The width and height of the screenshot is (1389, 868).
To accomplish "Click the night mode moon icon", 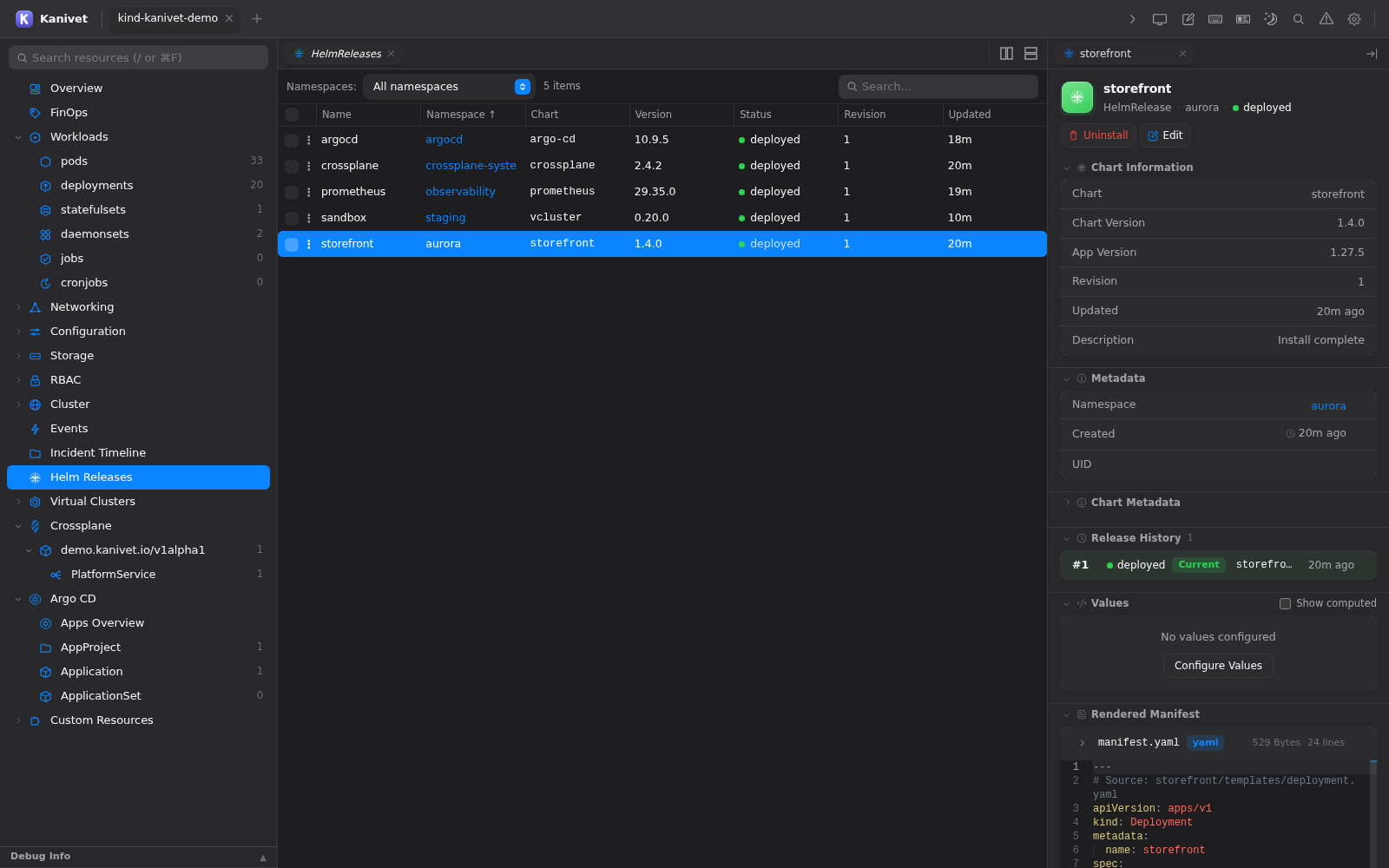I will coord(1271,19).
